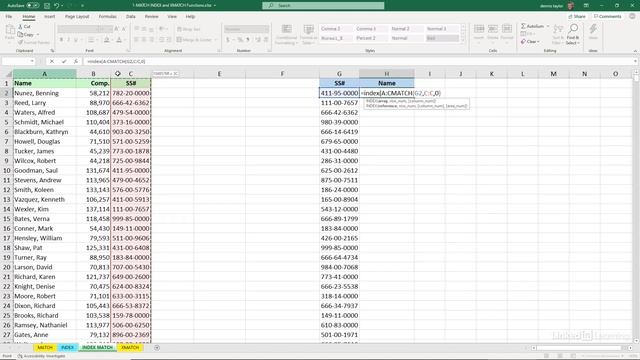Open Find & Select magnifier menu
640x360 pixels.
573,34
